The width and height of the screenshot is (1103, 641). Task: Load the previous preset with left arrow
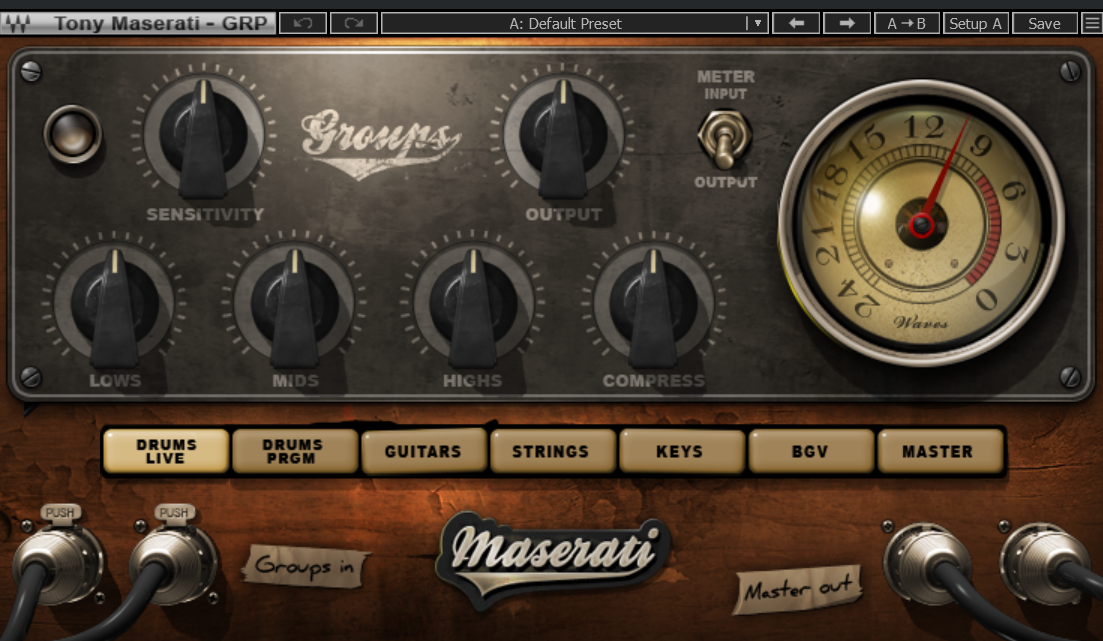click(796, 23)
